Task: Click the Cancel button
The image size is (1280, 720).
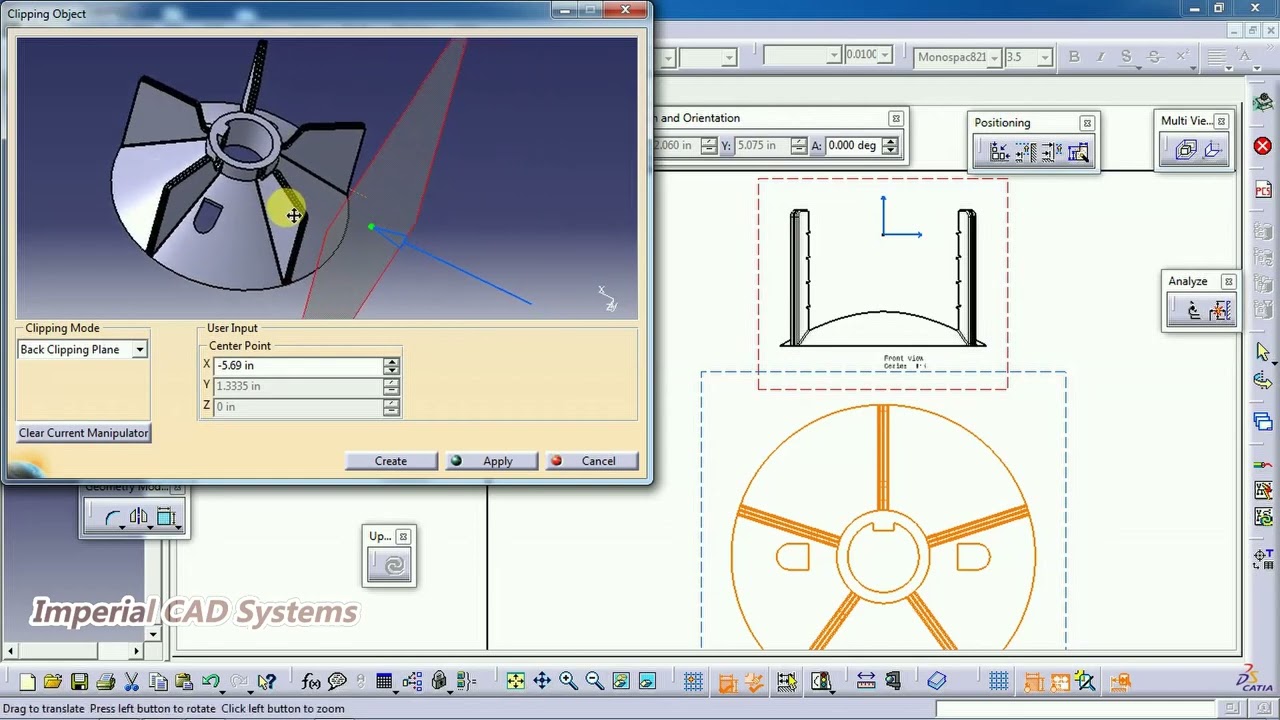Action: (592, 461)
